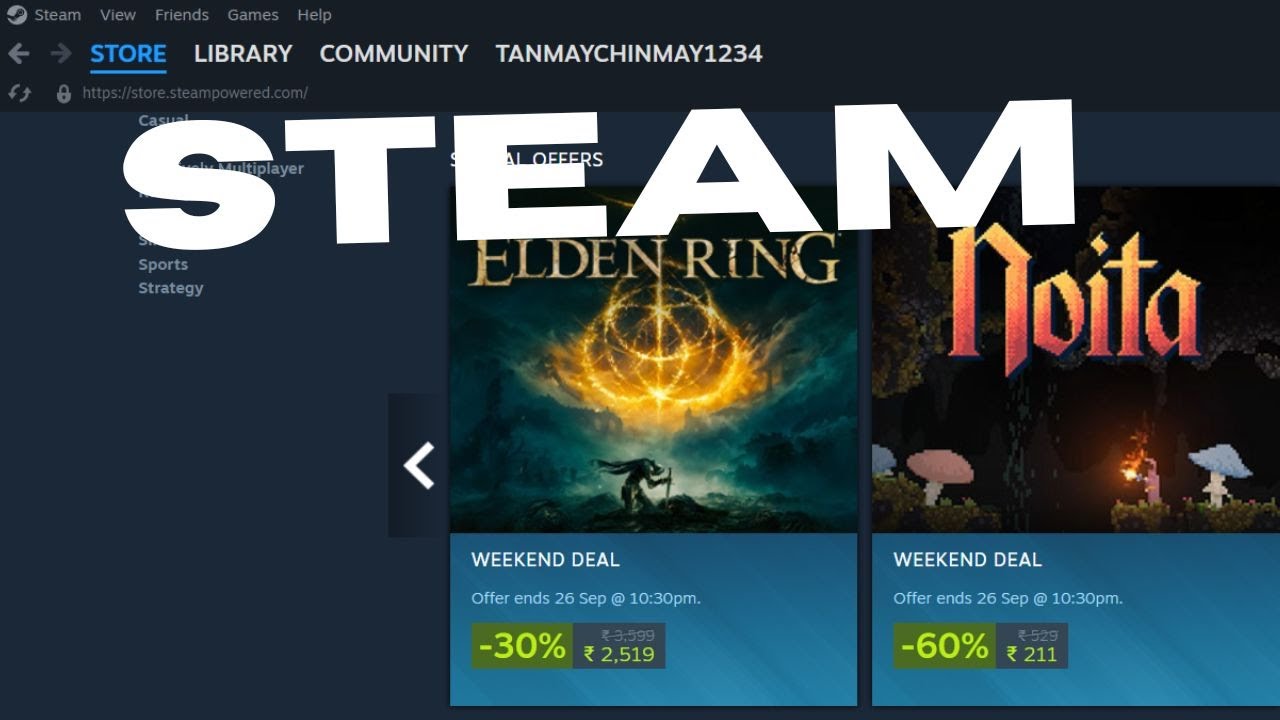Open the Games menu
The width and height of the screenshot is (1280, 720).
point(253,15)
